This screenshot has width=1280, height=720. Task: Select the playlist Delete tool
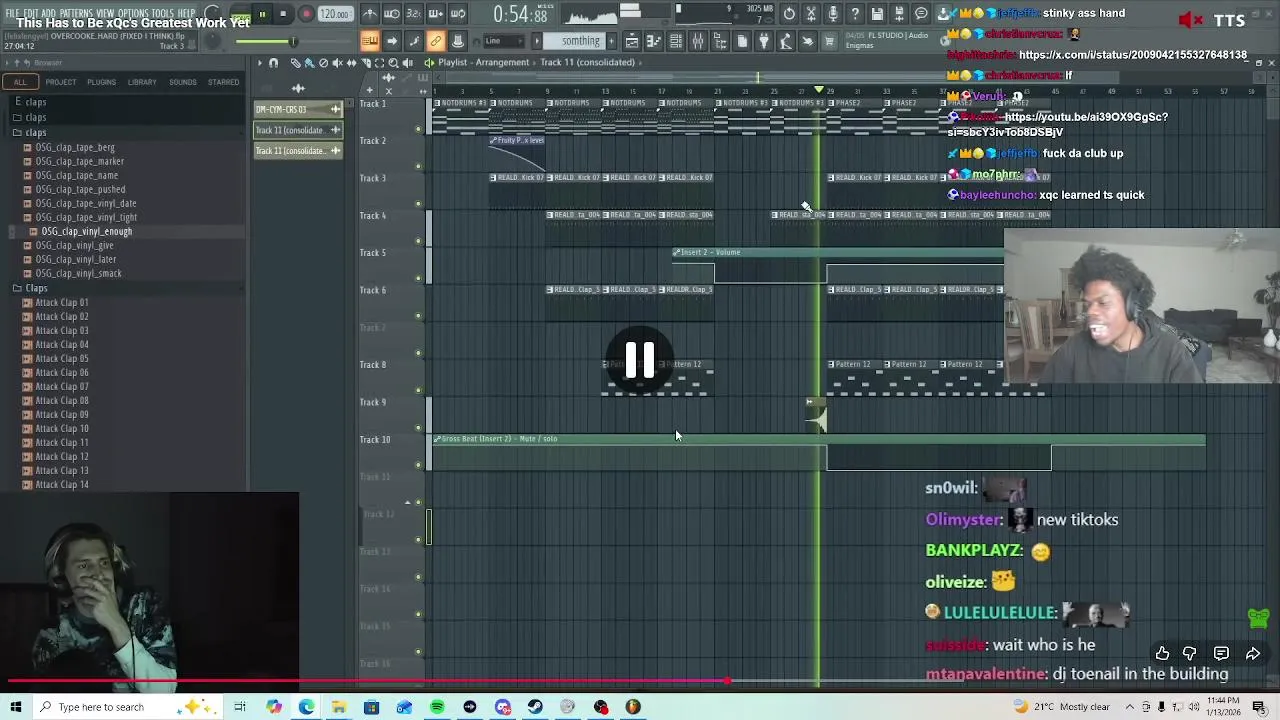pos(323,63)
